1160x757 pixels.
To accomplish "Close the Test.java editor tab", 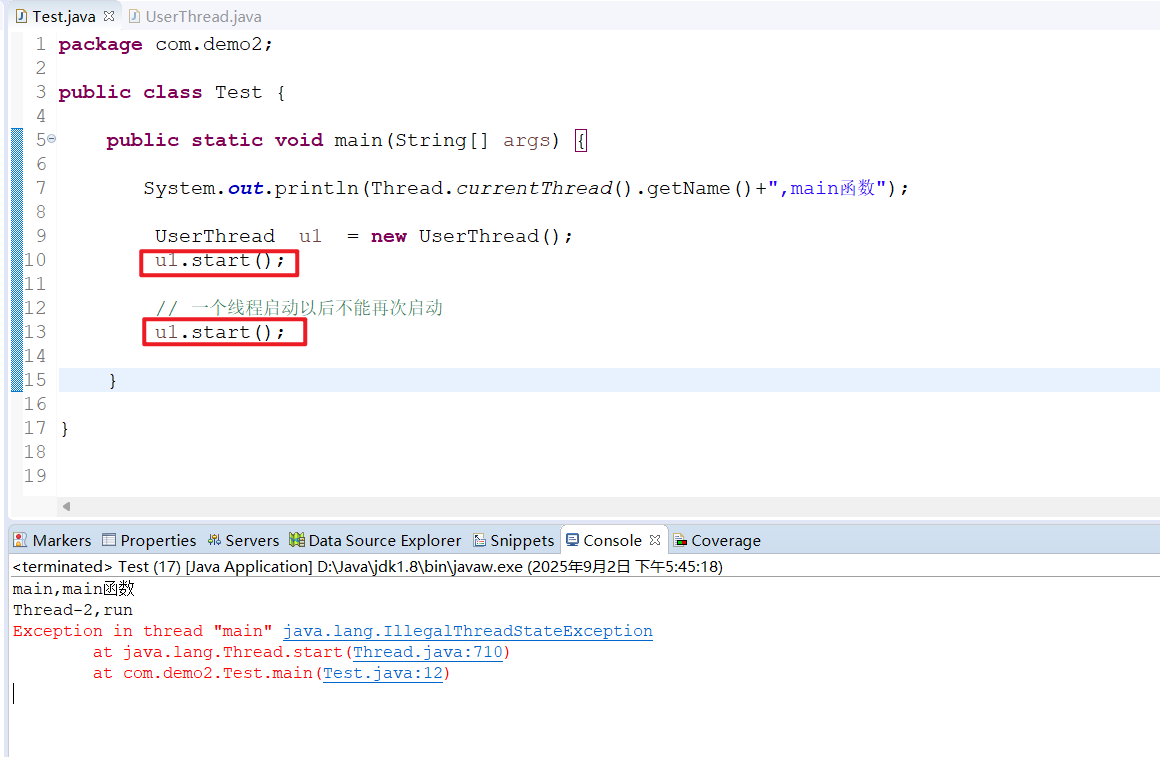I will point(109,16).
